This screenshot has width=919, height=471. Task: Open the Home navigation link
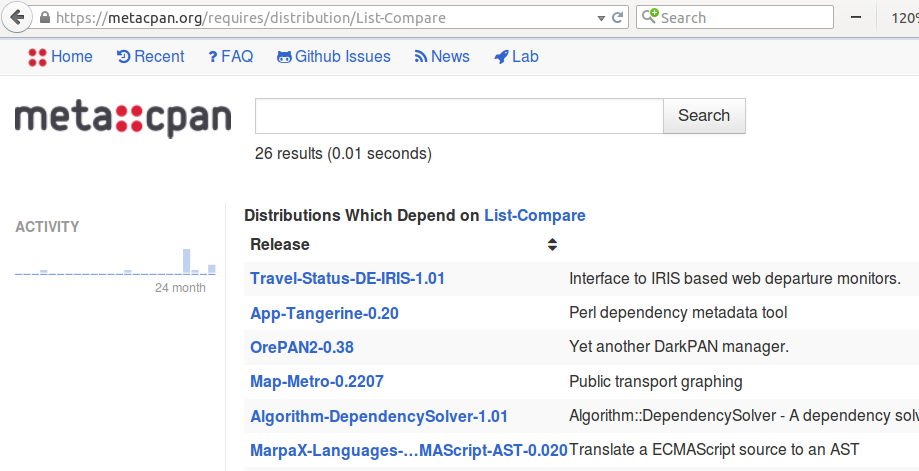click(x=61, y=57)
